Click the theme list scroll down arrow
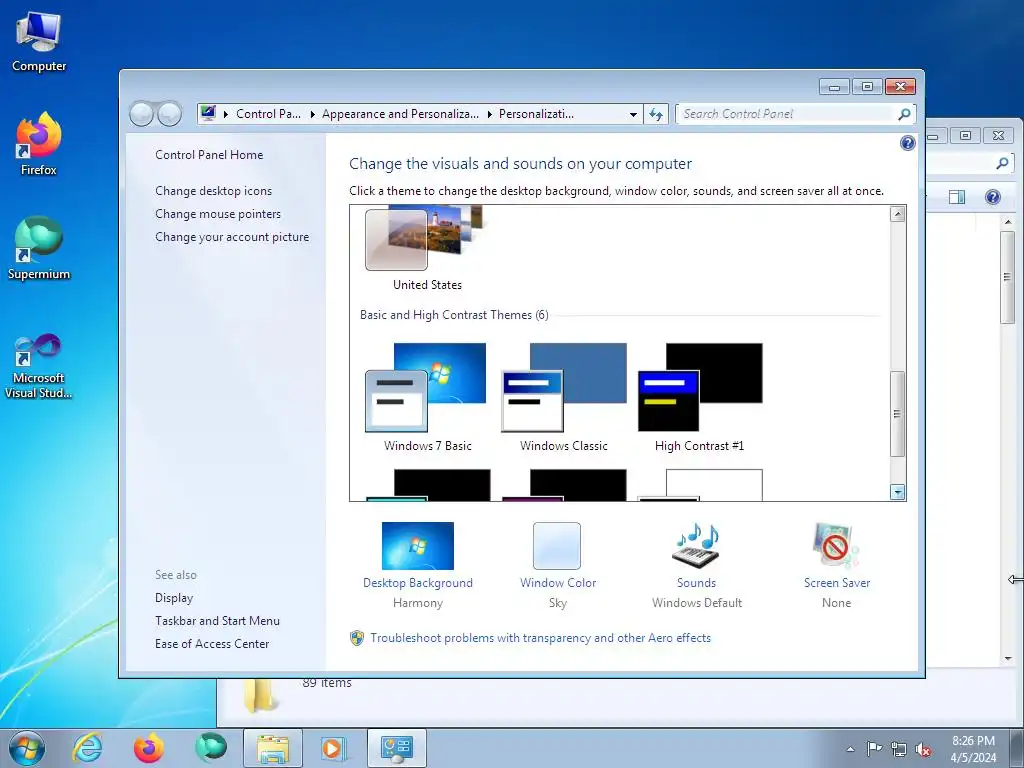 click(898, 492)
